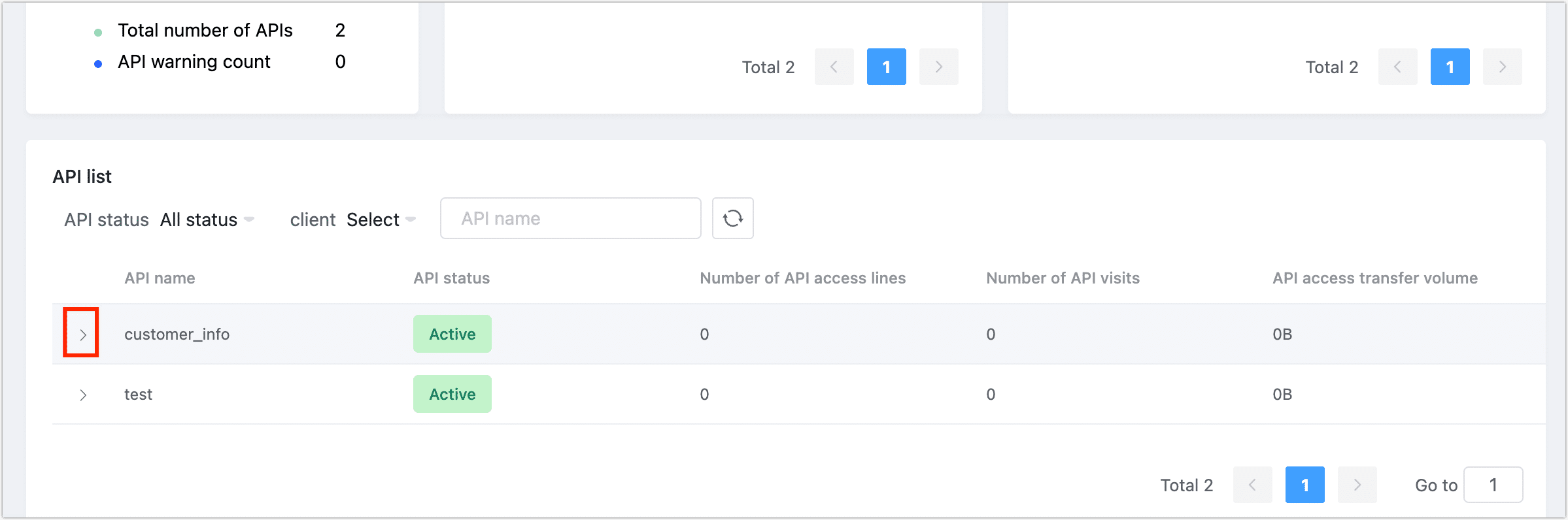The width and height of the screenshot is (1568, 520).
Task: Open the API status 'All status' dropdown
Action: pyautogui.click(x=207, y=219)
